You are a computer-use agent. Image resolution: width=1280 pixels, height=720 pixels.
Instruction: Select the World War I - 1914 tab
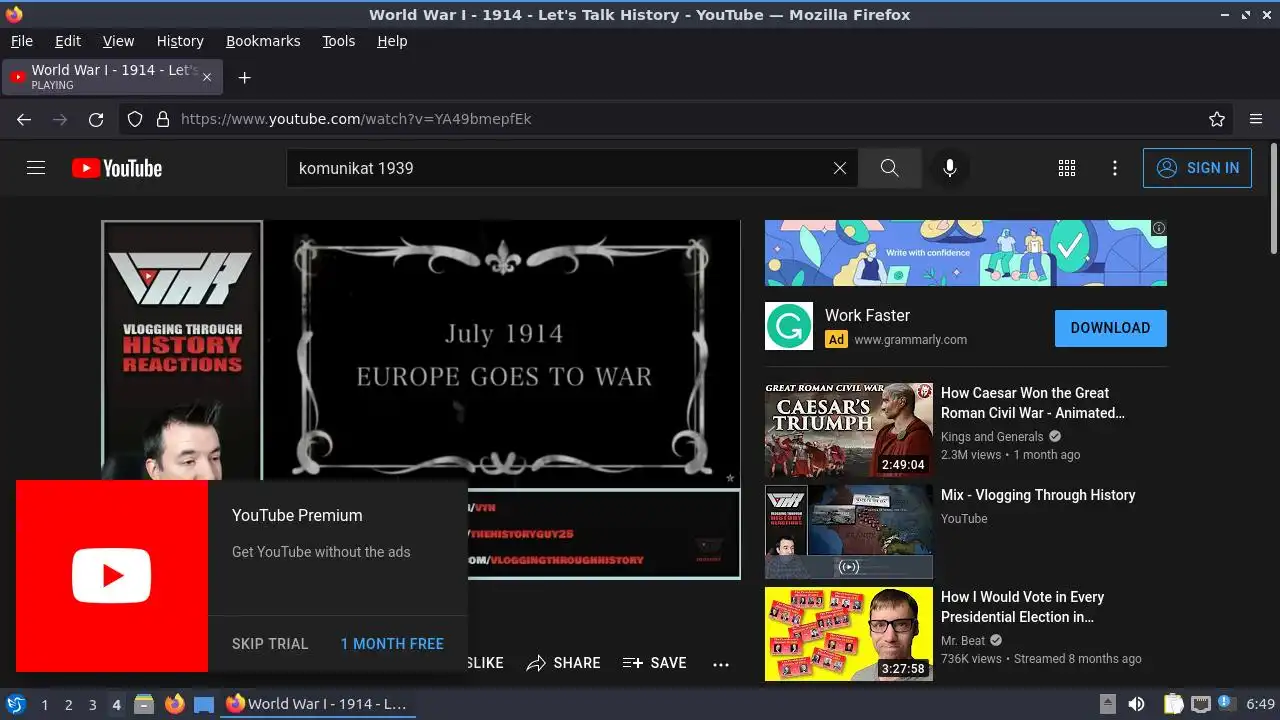(x=110, y=77)
